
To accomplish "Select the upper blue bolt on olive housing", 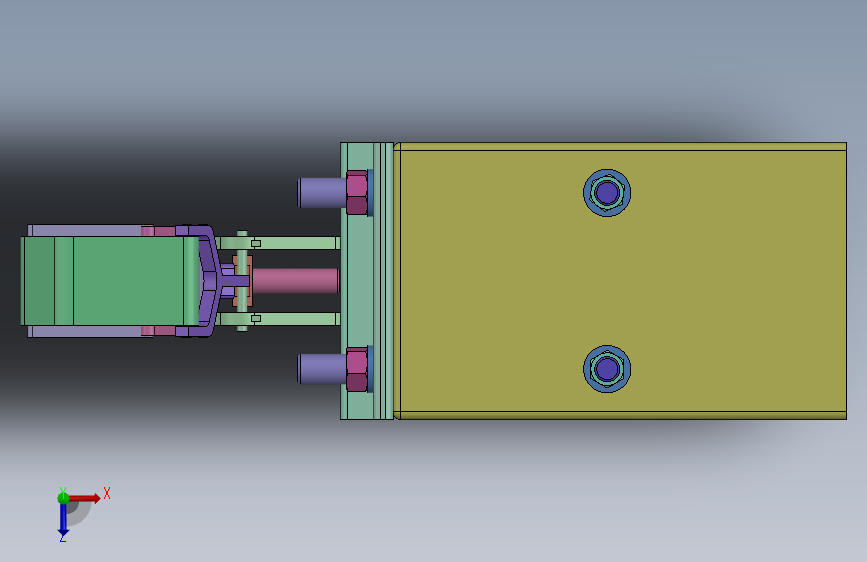I will click(x=607, y=193).
